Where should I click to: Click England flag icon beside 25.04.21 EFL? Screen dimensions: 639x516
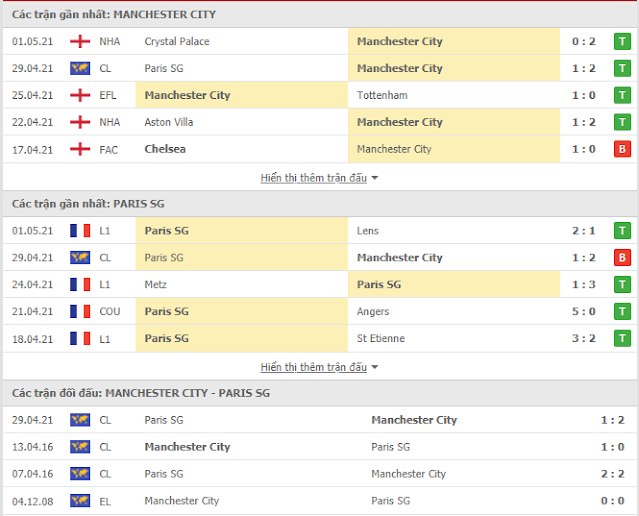[x=80, y=95]
